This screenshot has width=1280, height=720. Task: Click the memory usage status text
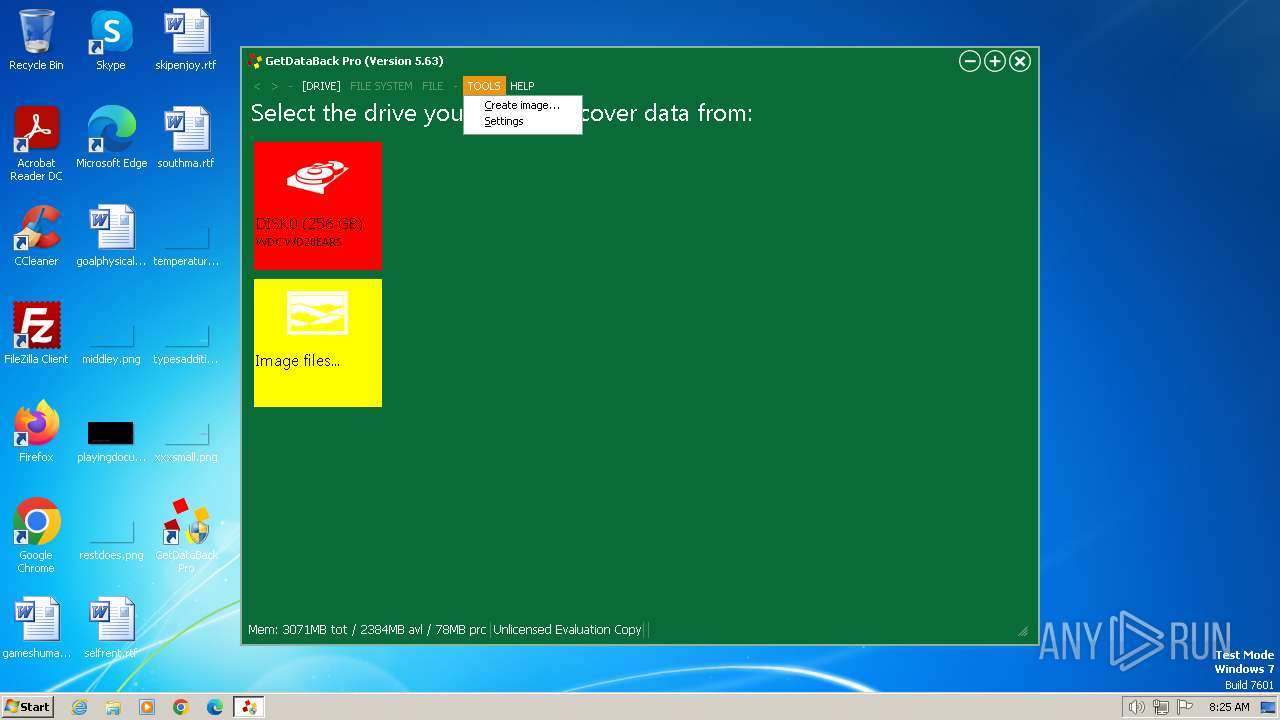click(x=367, y=630)
